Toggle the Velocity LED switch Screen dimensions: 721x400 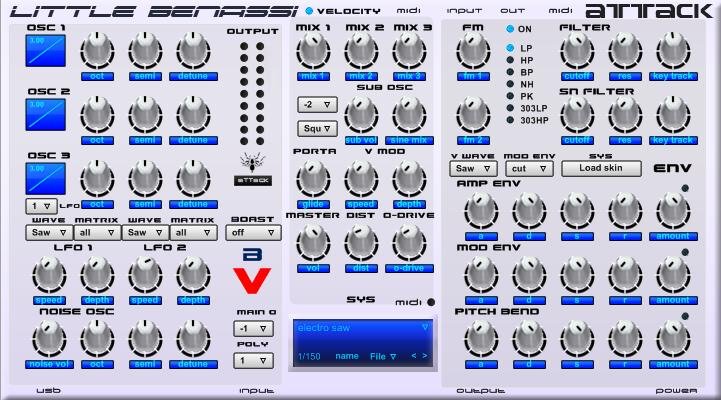pyautogui.click(x=308, y=11)
